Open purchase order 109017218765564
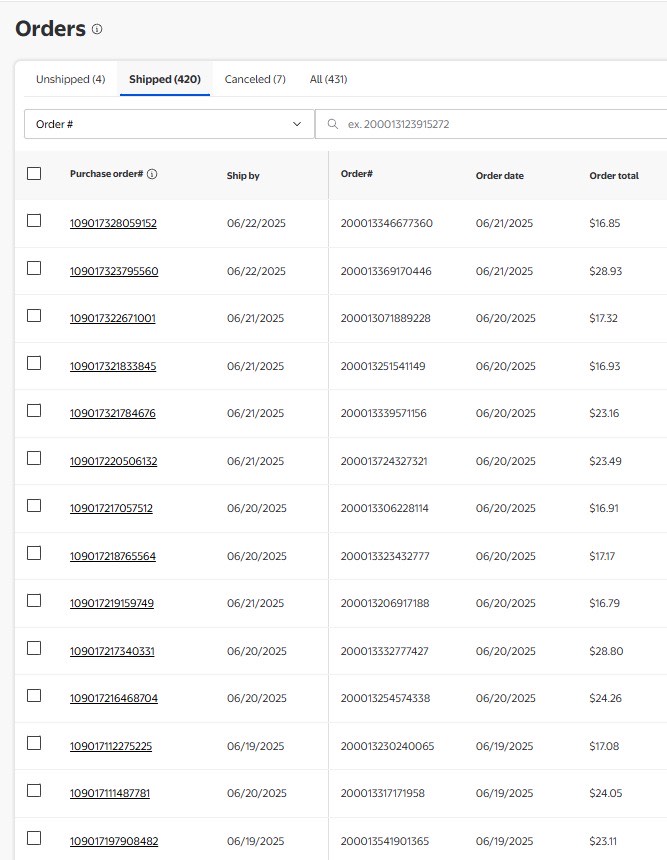 [113, 556]
